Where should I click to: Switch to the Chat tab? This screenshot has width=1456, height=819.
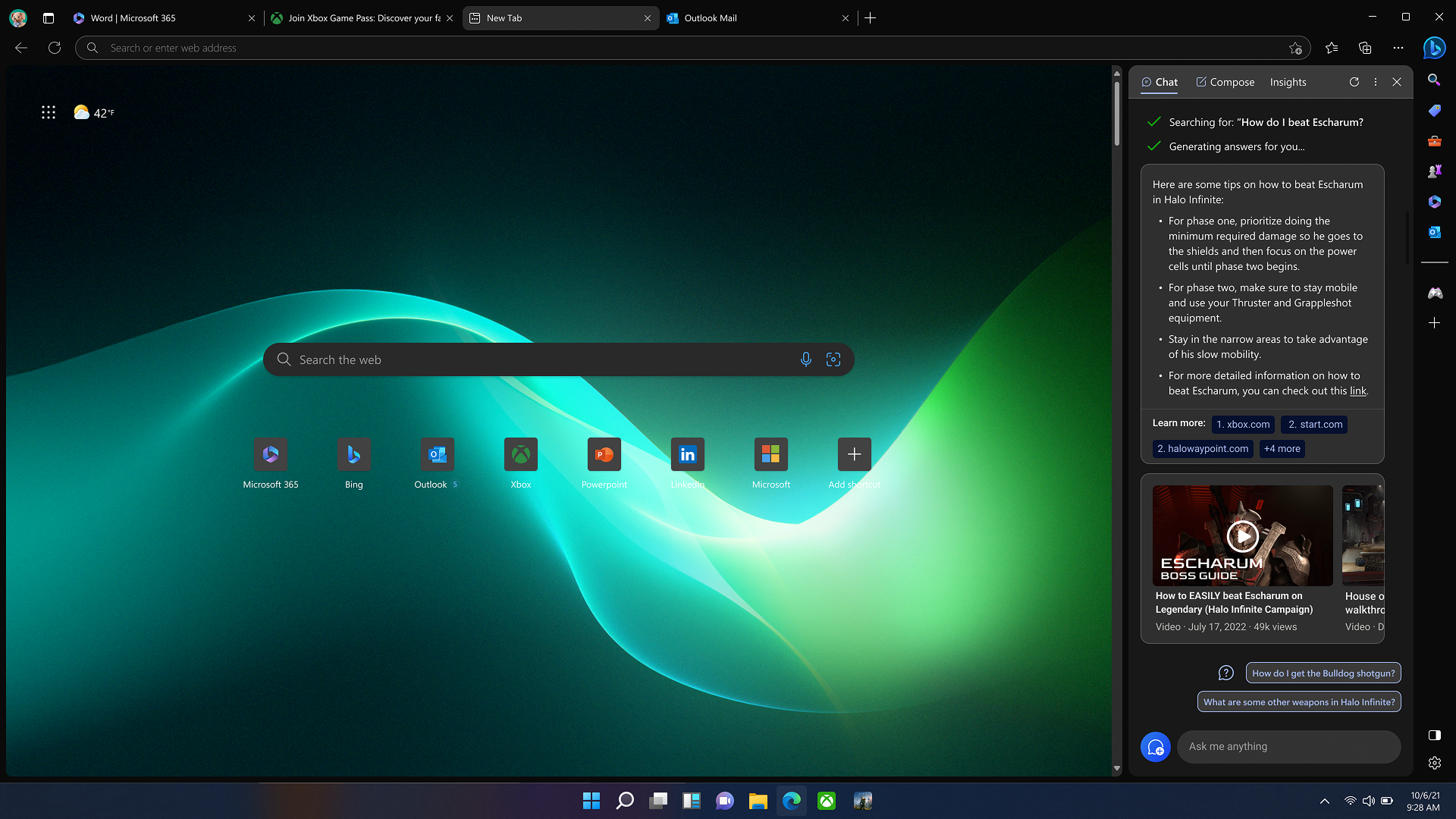[x=1159, y=82]
